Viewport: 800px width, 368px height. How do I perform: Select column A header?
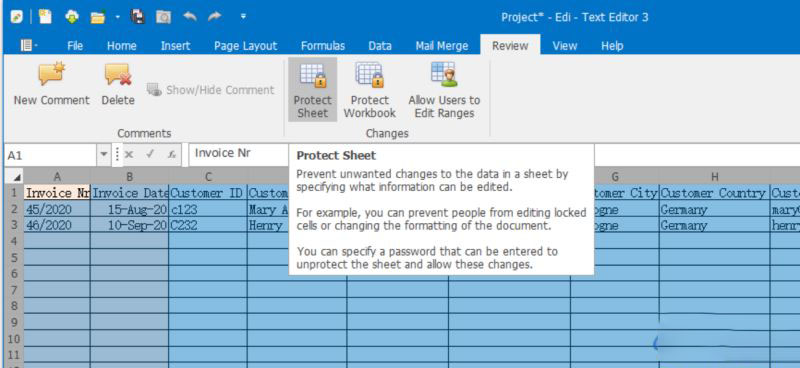click(x=57, y=177)
